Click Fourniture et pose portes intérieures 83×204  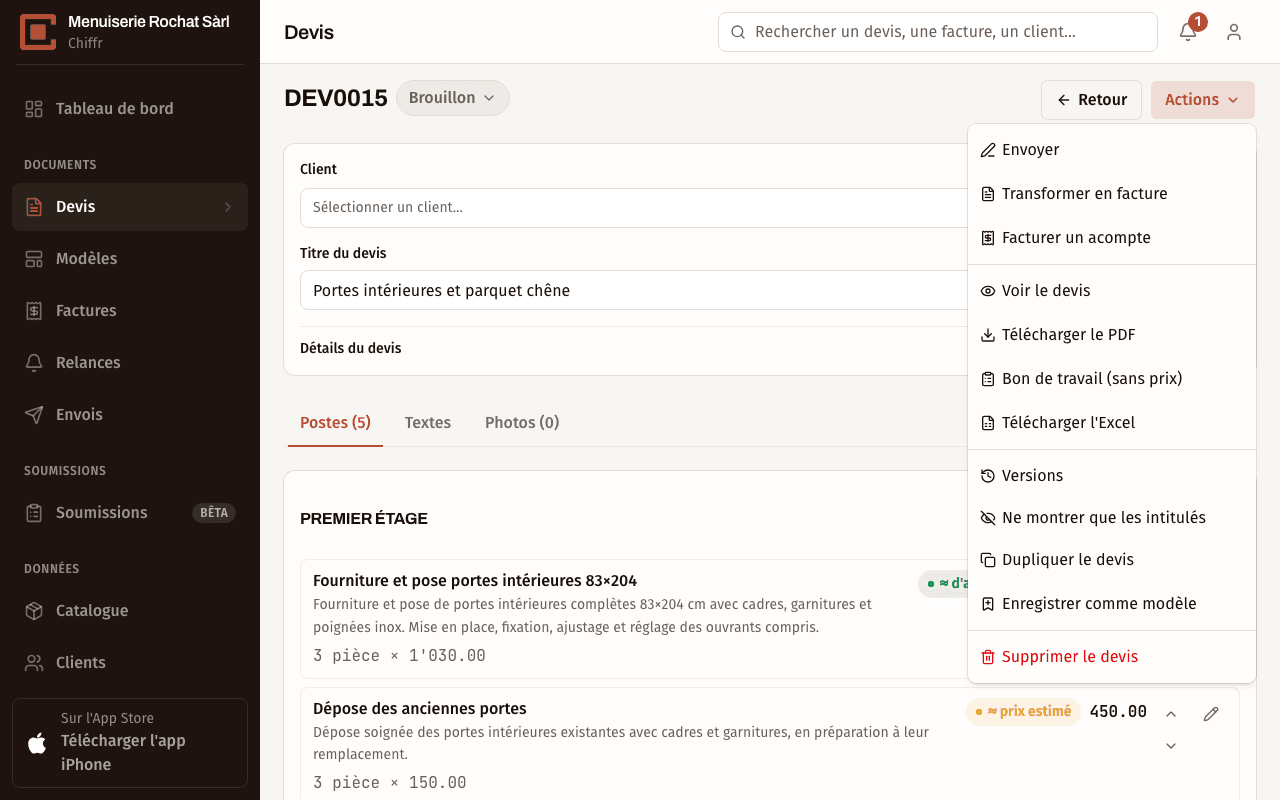pyautogui.click(x=475, y=581)
